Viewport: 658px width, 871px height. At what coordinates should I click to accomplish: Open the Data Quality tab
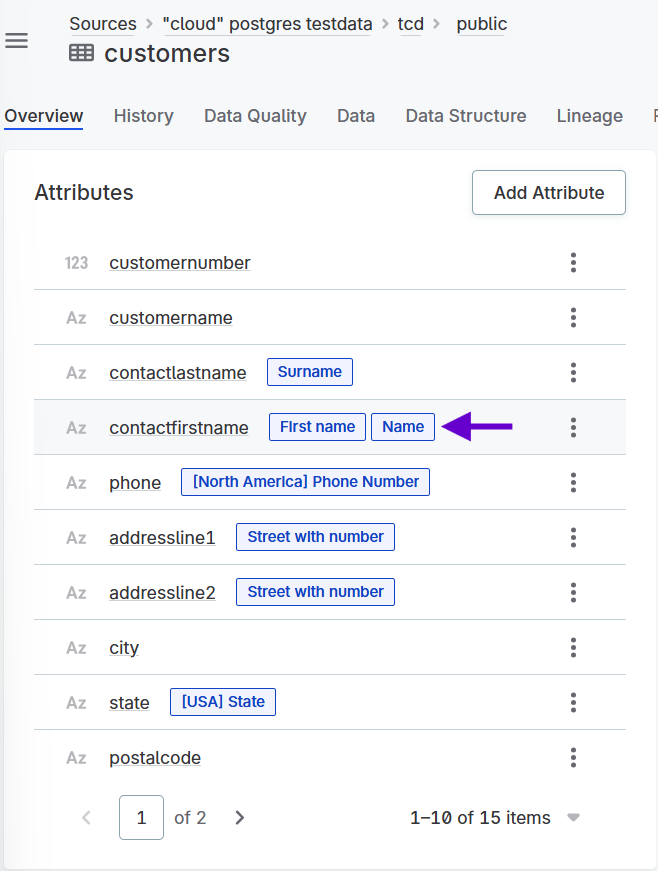[254, 116]
